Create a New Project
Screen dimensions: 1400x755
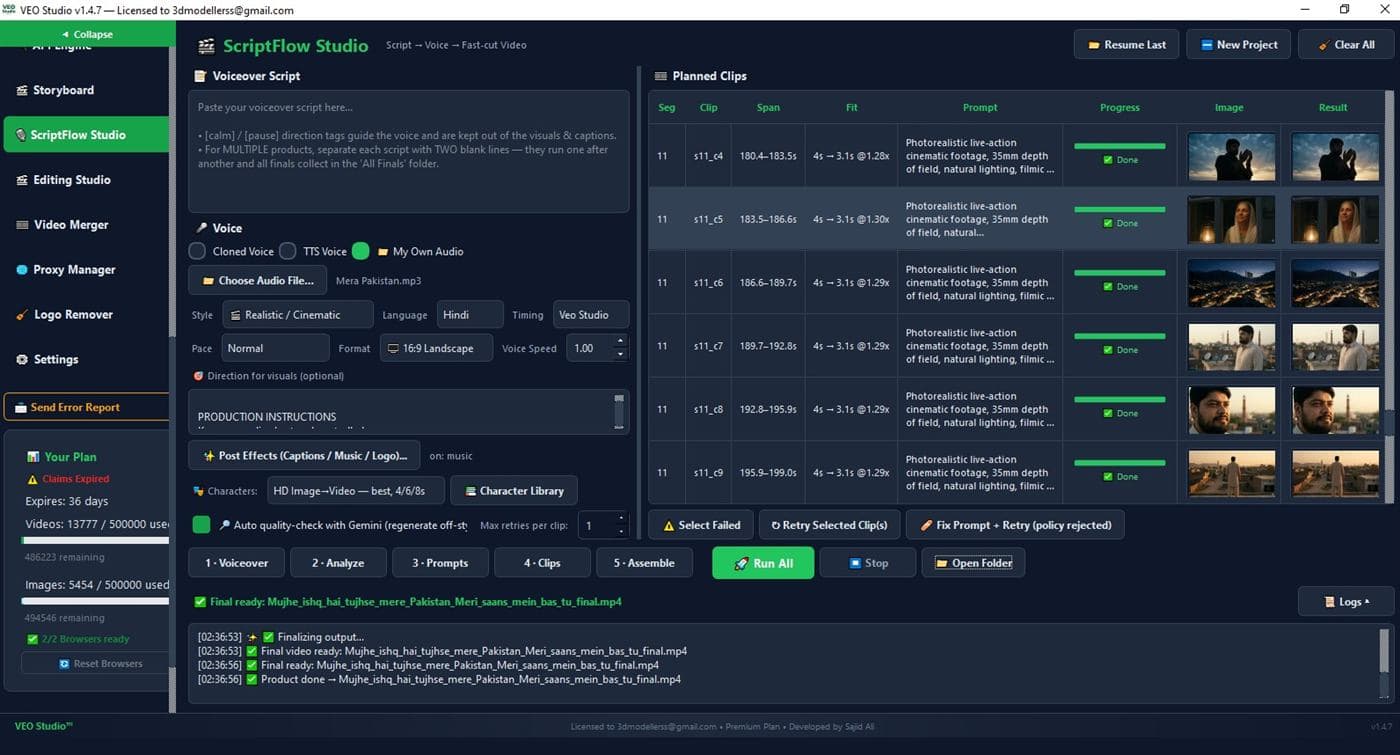coord(1238,45)
